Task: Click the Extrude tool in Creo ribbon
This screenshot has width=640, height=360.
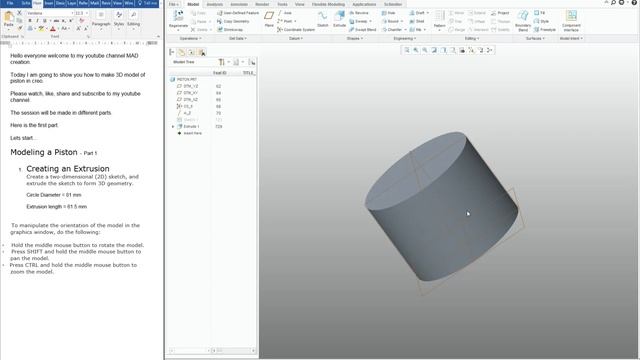Action: tap(339, 19)
